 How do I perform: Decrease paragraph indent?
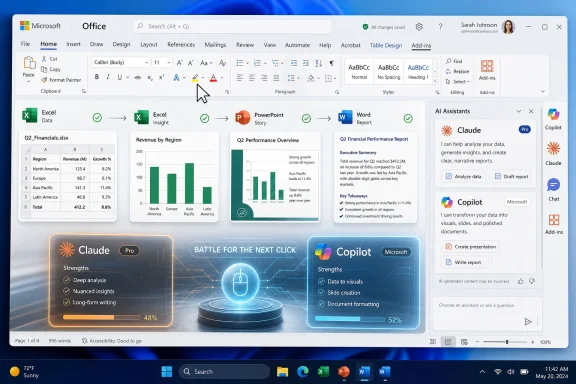pos(294,63)
